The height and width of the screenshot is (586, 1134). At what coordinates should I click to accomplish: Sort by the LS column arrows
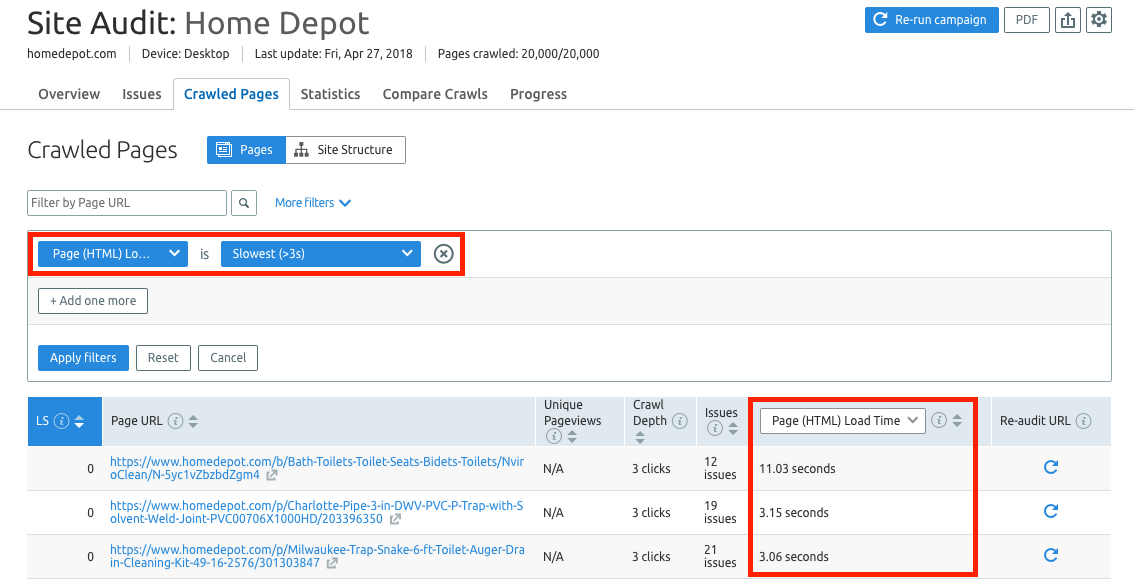pos(80,421)
